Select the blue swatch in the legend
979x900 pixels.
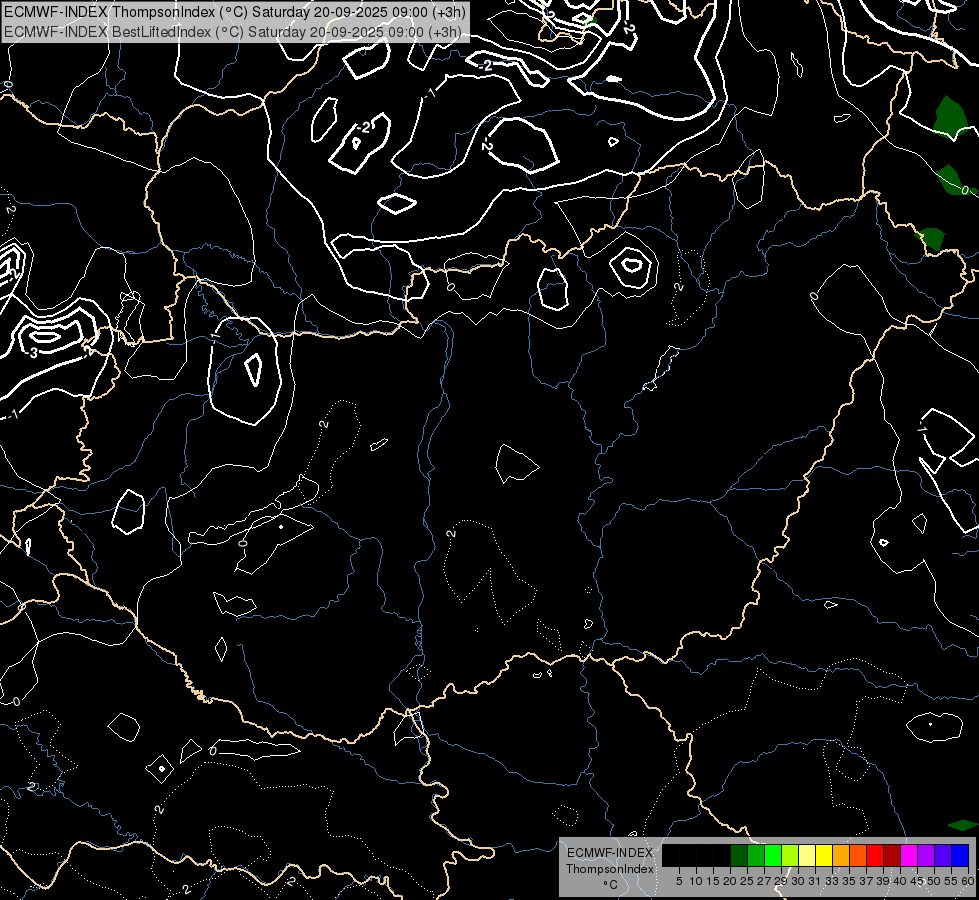click(960, 855)
